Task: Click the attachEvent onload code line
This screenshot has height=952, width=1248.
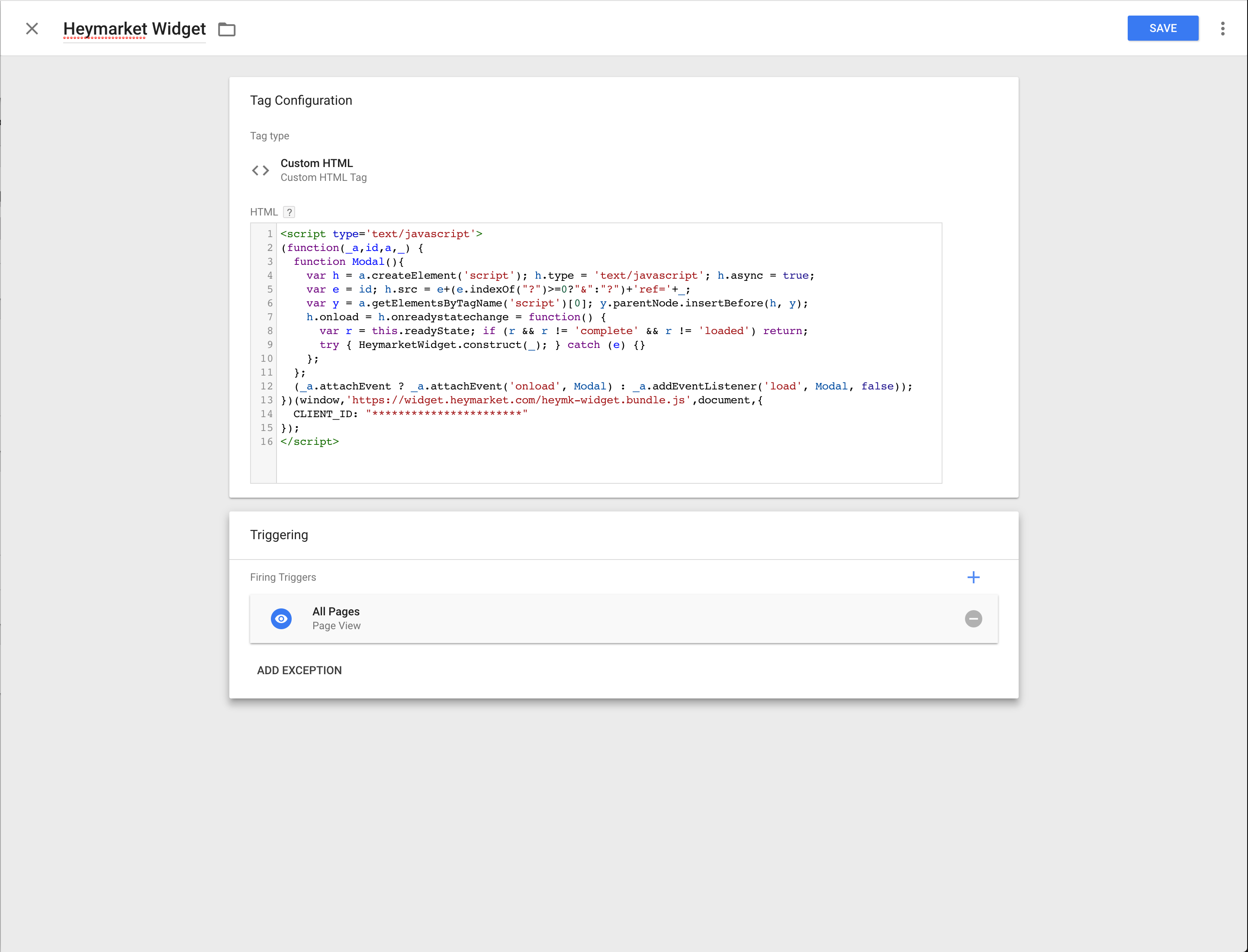Action: pyautogui.click(x=603, y=386)
